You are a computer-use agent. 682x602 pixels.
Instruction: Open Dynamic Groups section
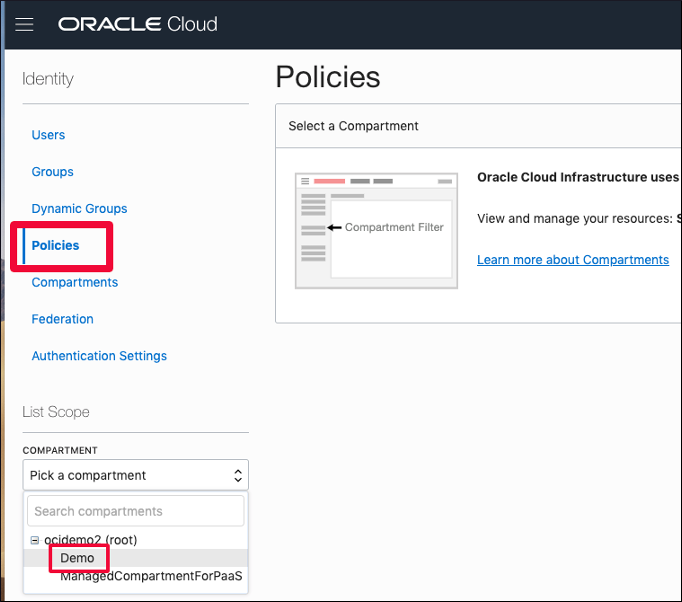pyautogui.click(x=79, y=209)
